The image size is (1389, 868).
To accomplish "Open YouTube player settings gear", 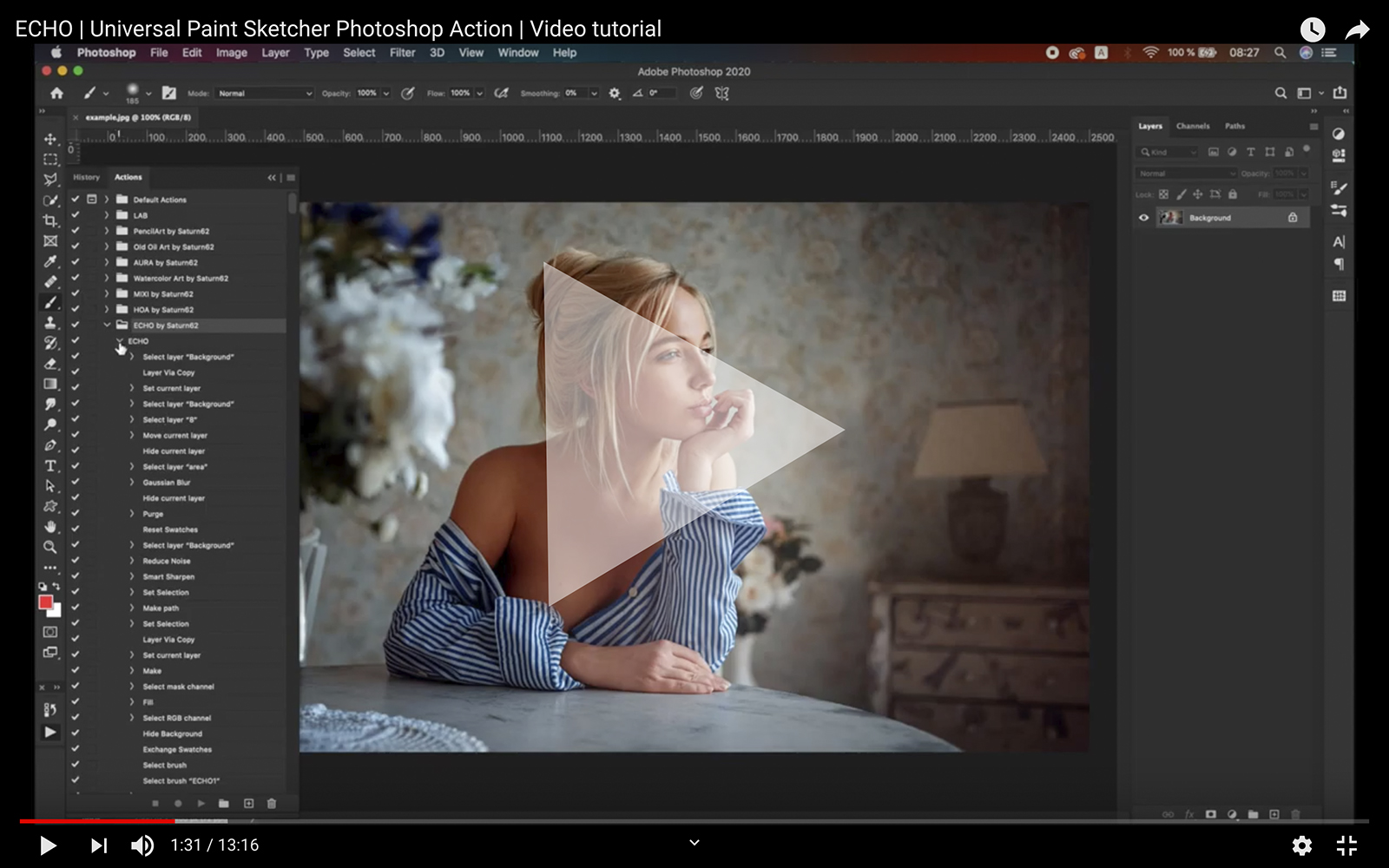I will tap(1301, 845).
